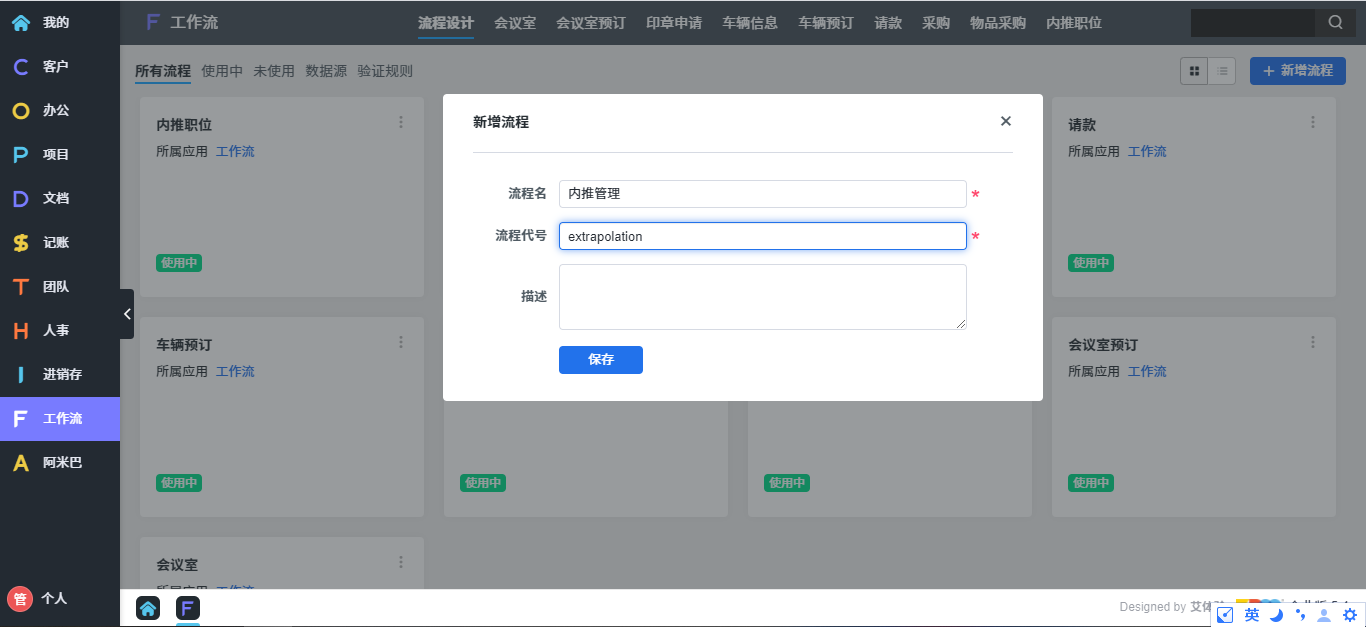Click the 流程名 input field
This screenshot has height=627, width=1366.
tap(762, 194)
